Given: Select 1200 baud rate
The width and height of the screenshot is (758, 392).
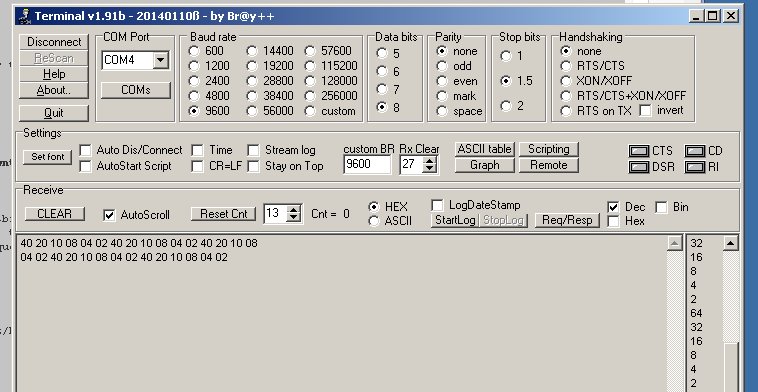Looking at the screenshot, I should pyautogui.click(x=194, y=66).
